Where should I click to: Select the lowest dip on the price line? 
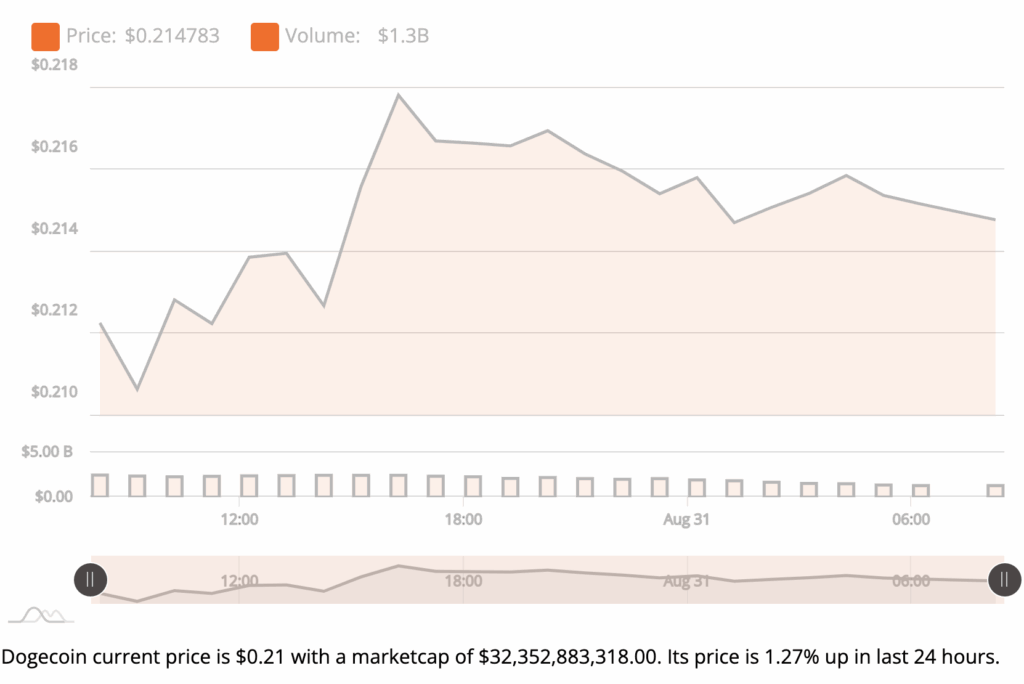137,388
